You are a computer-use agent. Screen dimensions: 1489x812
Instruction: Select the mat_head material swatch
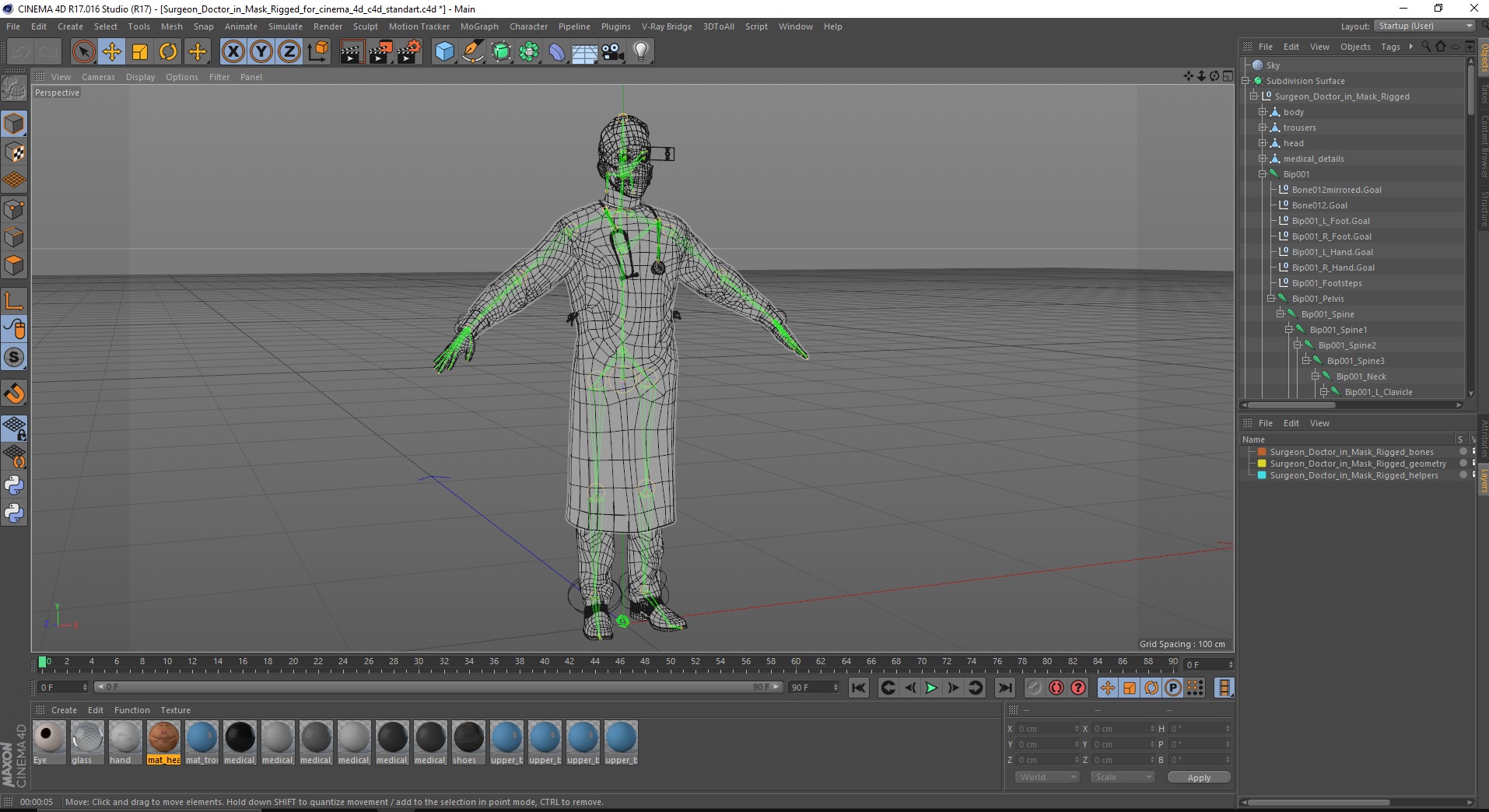coord(163,743)
